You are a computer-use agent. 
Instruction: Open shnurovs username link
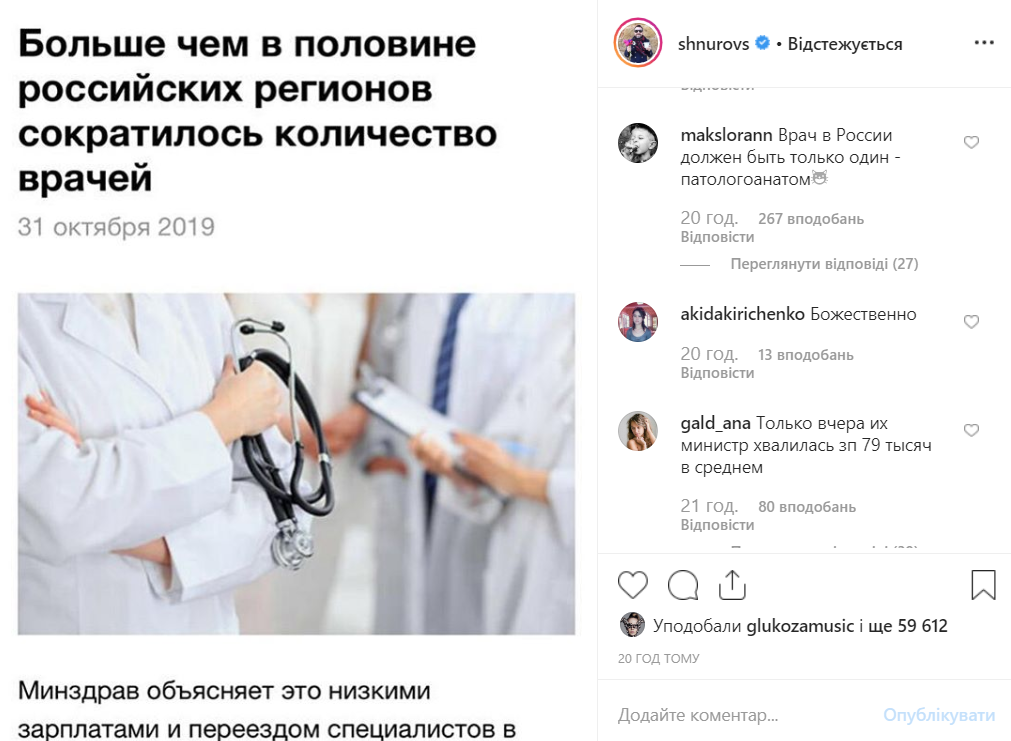point(713,44)
